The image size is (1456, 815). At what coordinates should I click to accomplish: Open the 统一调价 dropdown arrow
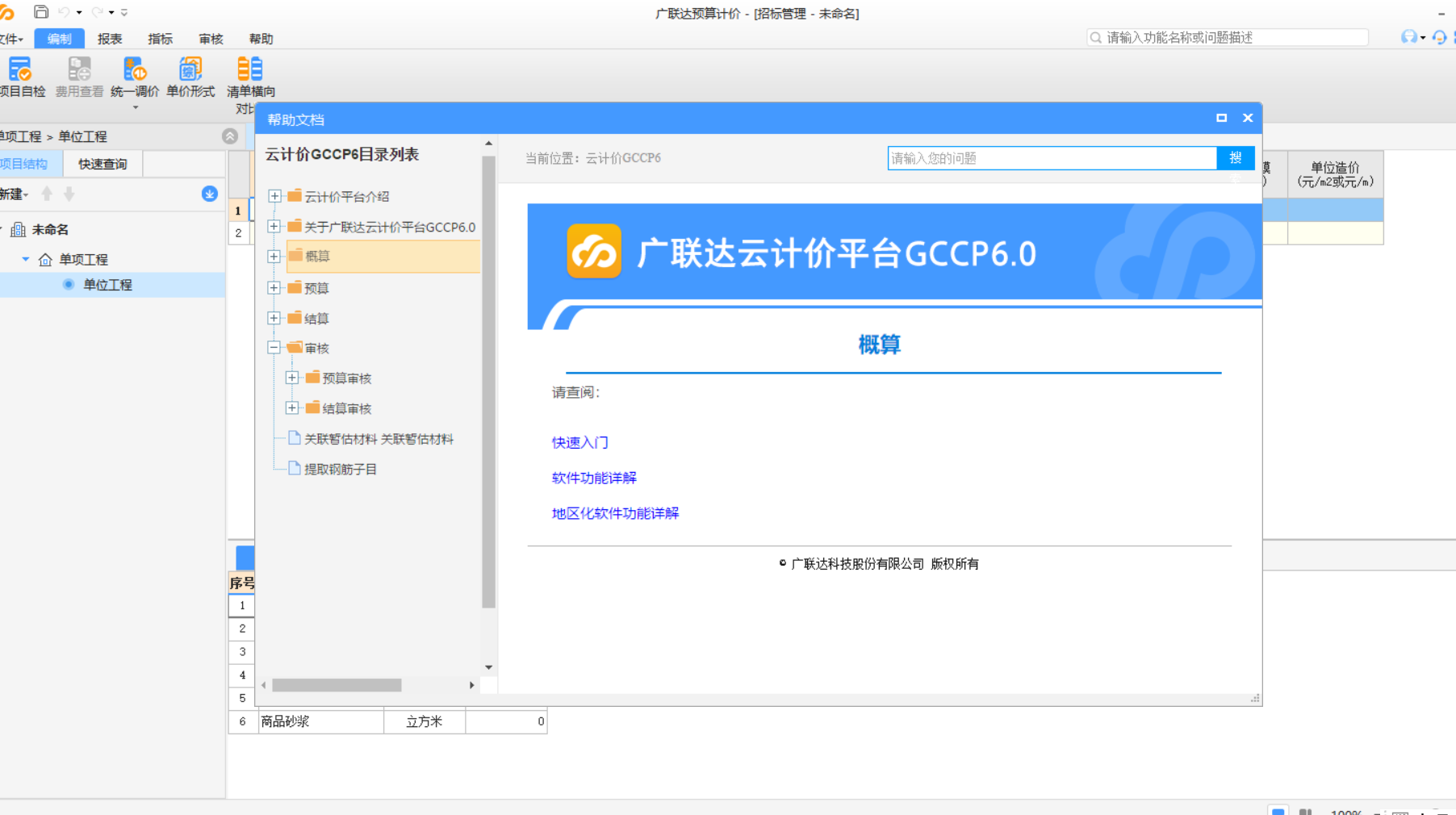[x=135, y=107]
